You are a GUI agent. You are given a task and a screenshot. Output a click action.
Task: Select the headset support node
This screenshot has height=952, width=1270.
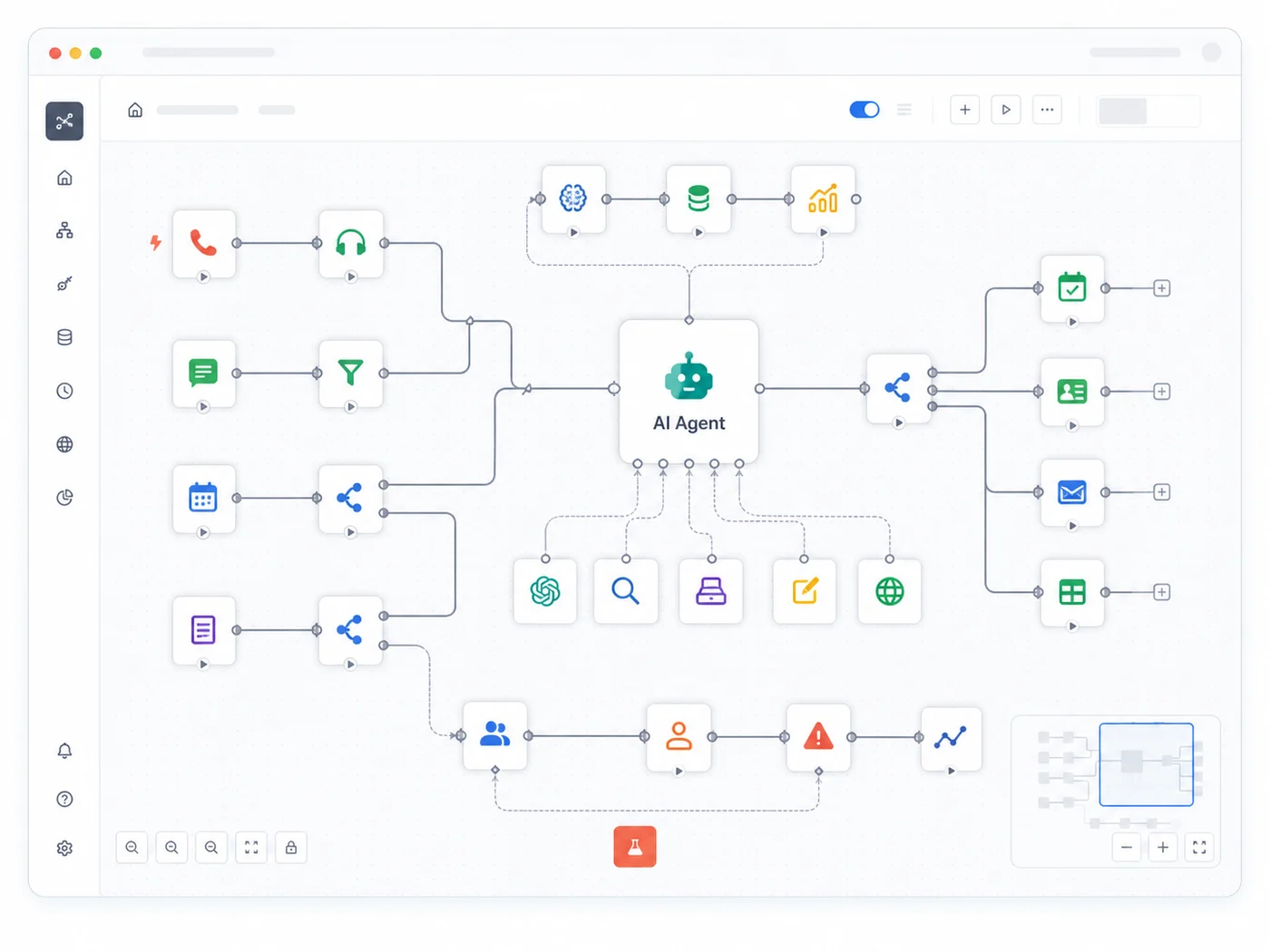(351, 243)
